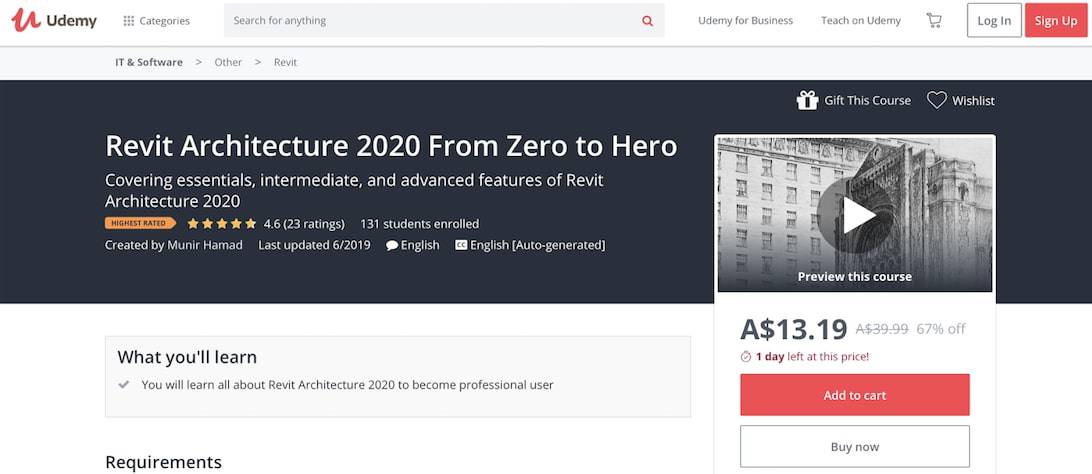Click the Add to cart button

tap(855, 395)
